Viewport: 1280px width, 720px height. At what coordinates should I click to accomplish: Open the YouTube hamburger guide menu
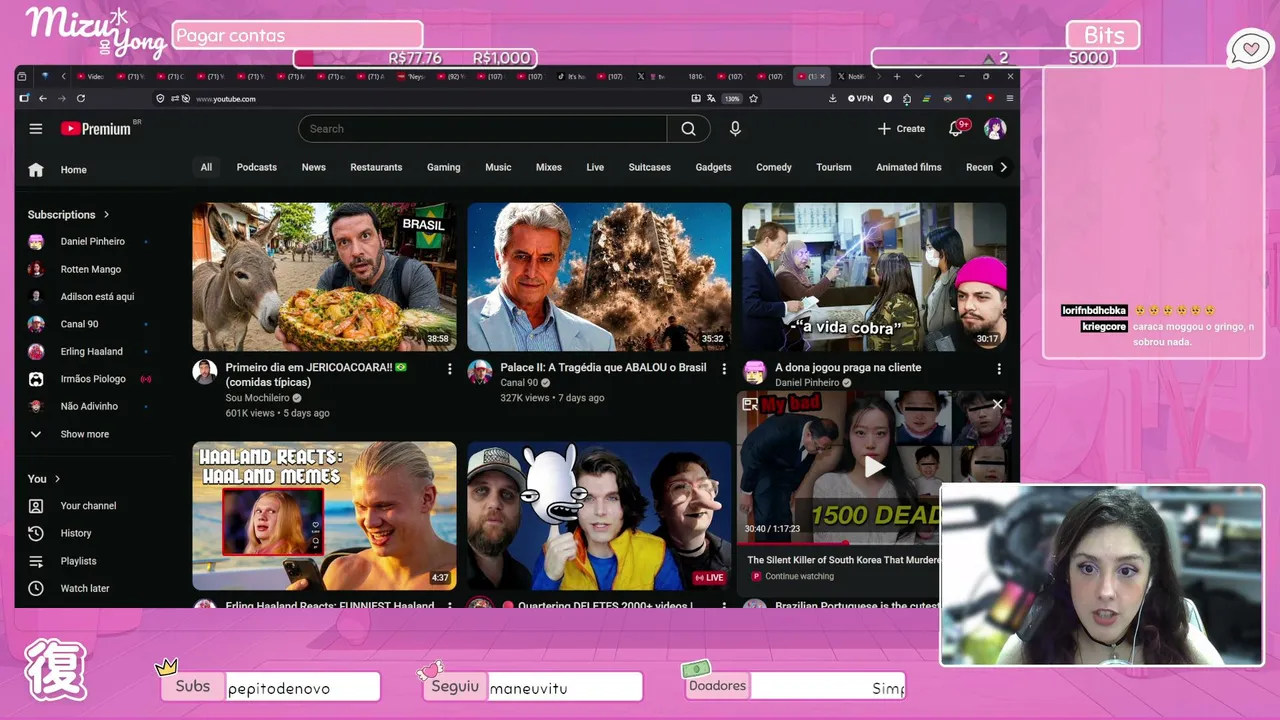coord(36,129)
